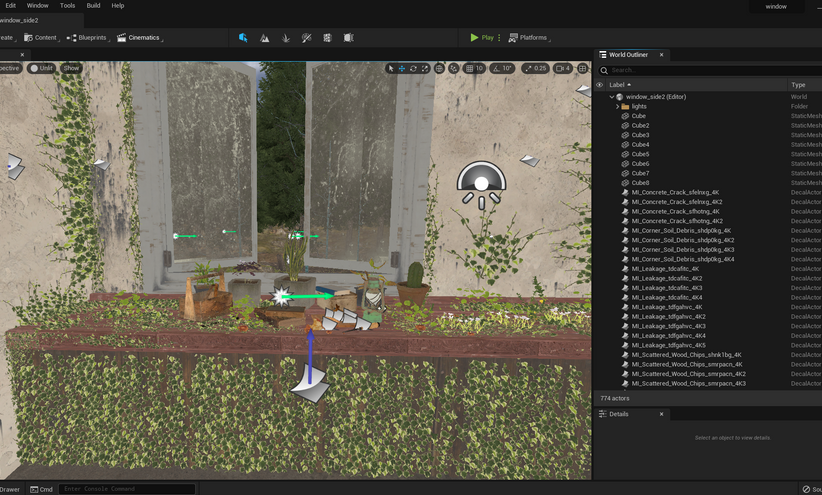Open Foliage mode icon
Image resolution: width=822 pixels, height=495 pixels.
[x=286, y=38]
